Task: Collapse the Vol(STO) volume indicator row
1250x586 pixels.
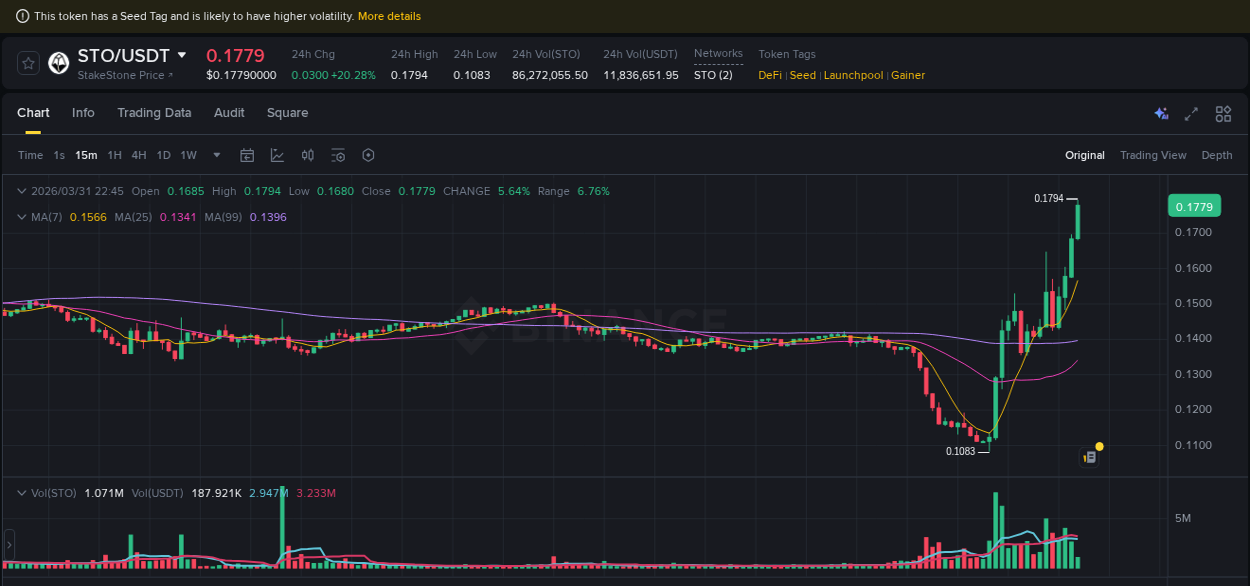Action: click(21, 492)
